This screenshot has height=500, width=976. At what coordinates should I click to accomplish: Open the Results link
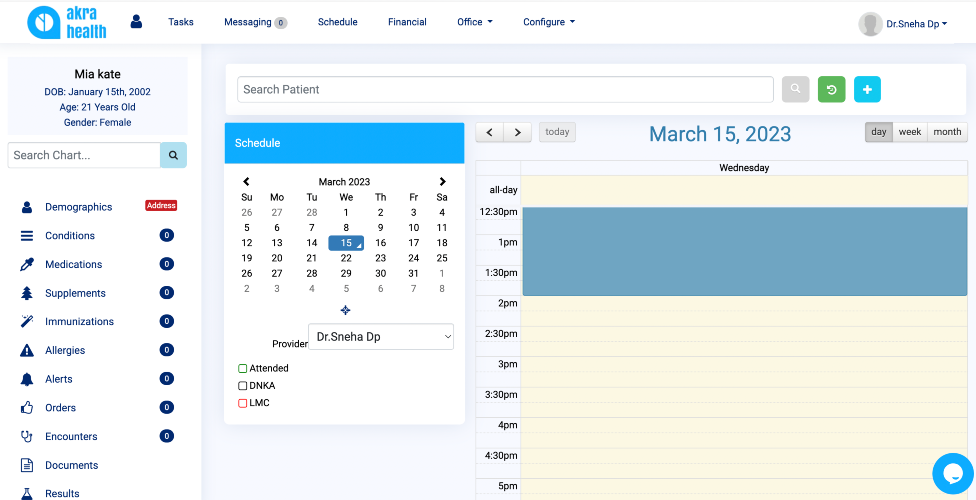click(x=62, y=493)
